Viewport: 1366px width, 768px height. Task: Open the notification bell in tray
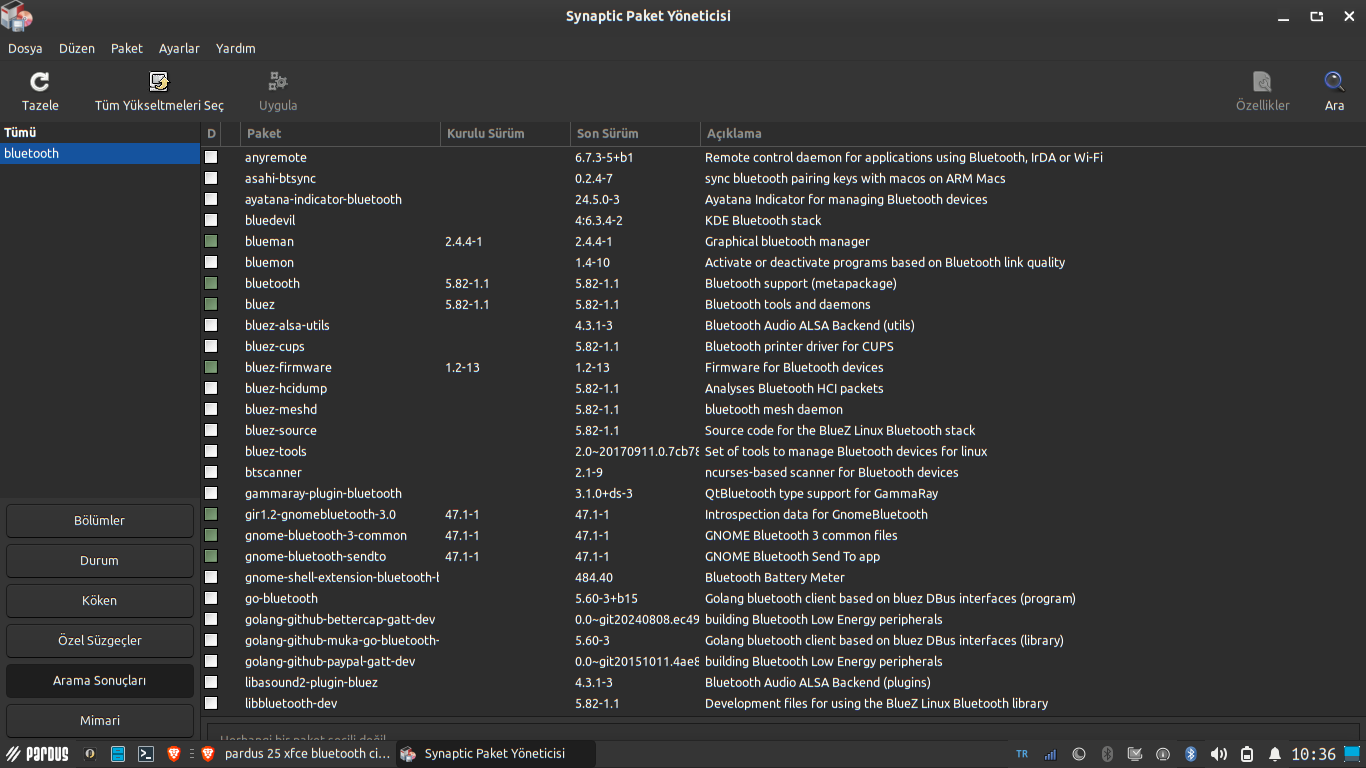coord(1274,754)
